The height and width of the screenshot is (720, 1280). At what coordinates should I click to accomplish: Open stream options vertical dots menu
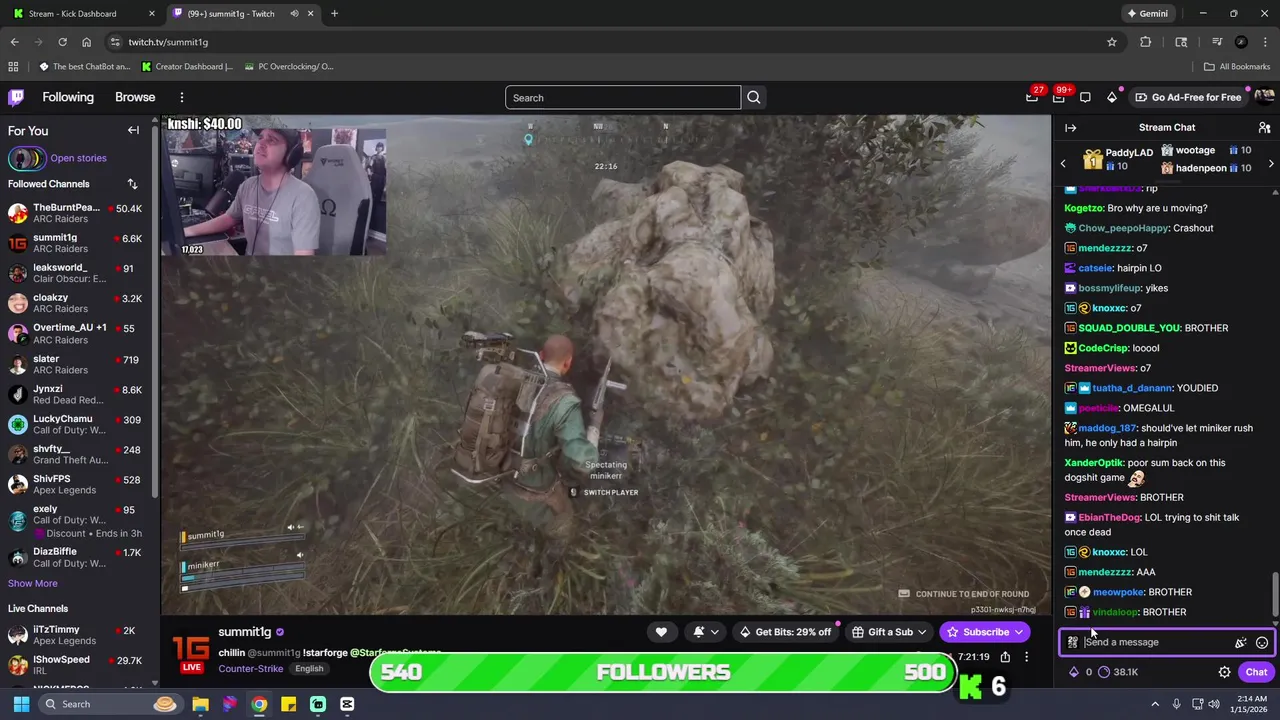click(1026, 657)
